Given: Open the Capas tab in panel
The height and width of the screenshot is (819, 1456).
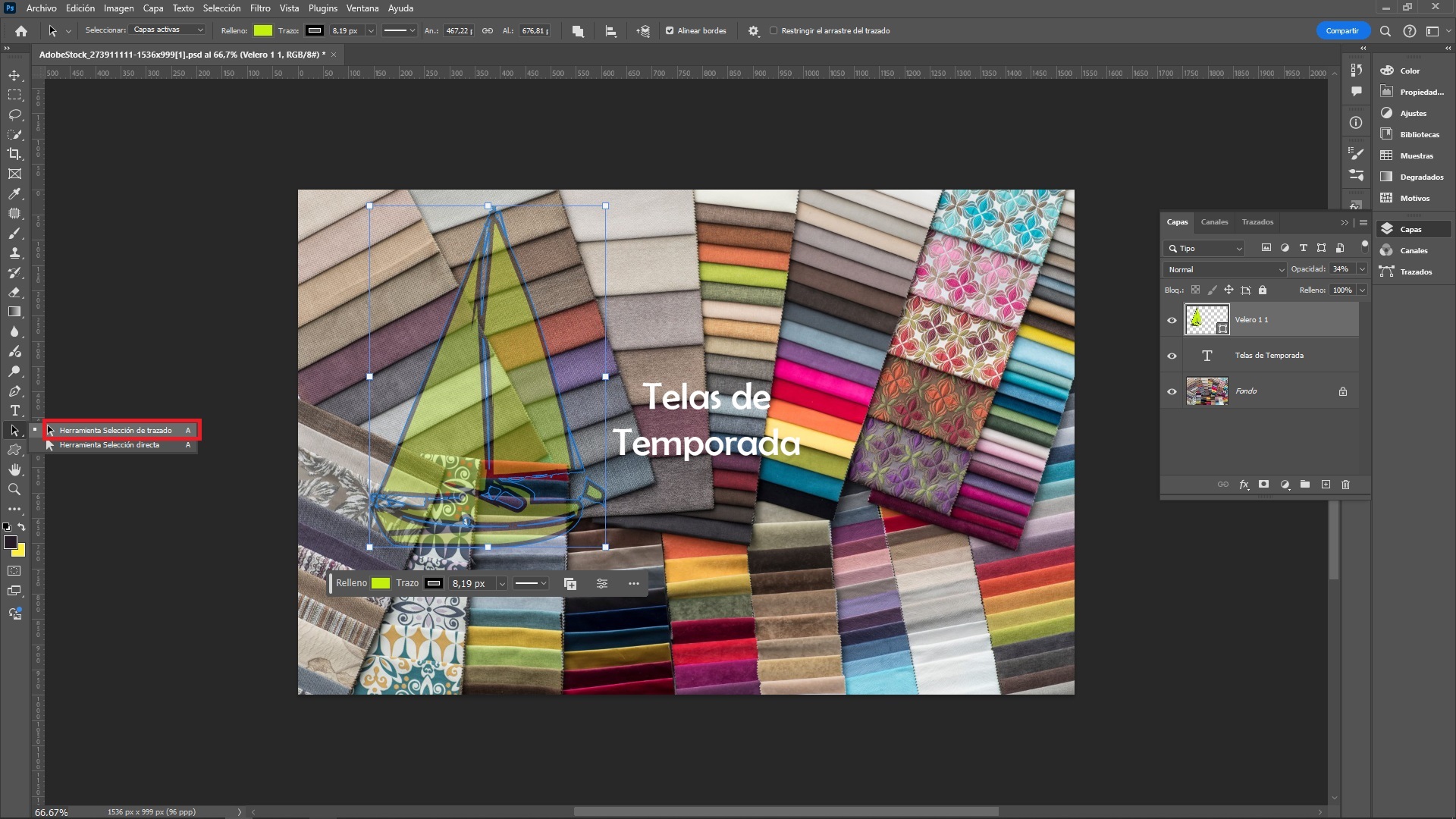Looking at the screenshot, I should (x=1177, y=221).
